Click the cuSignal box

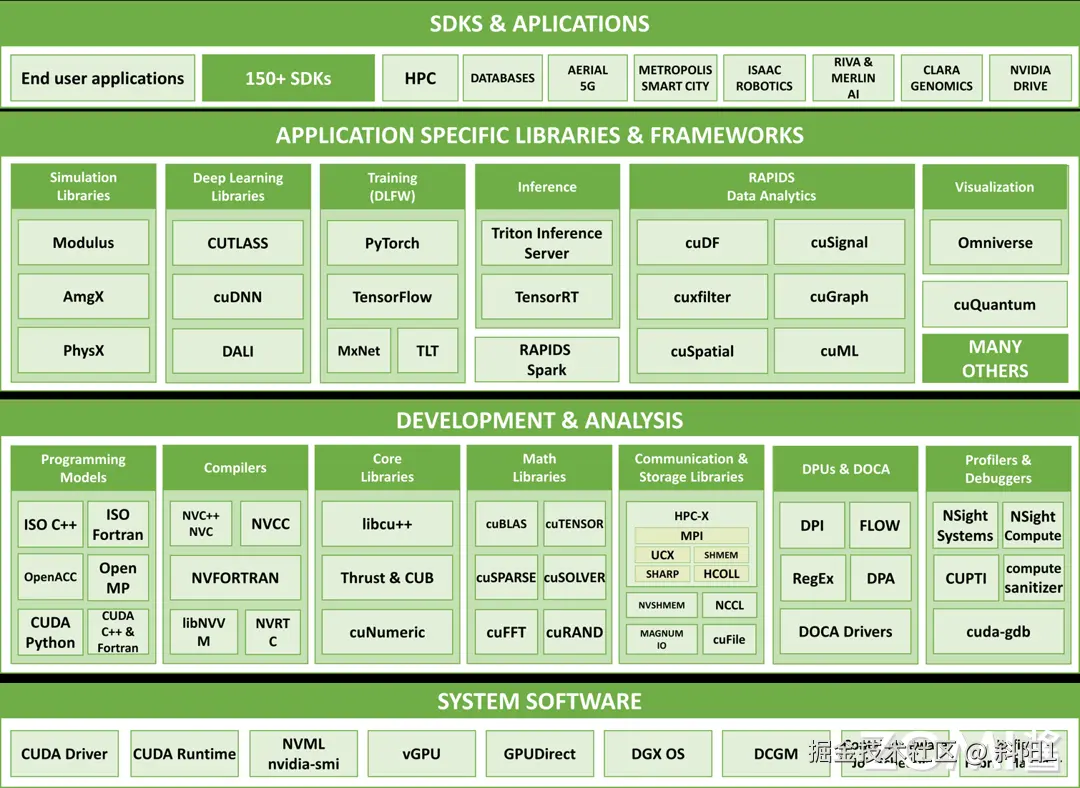[x=839, y=242]
